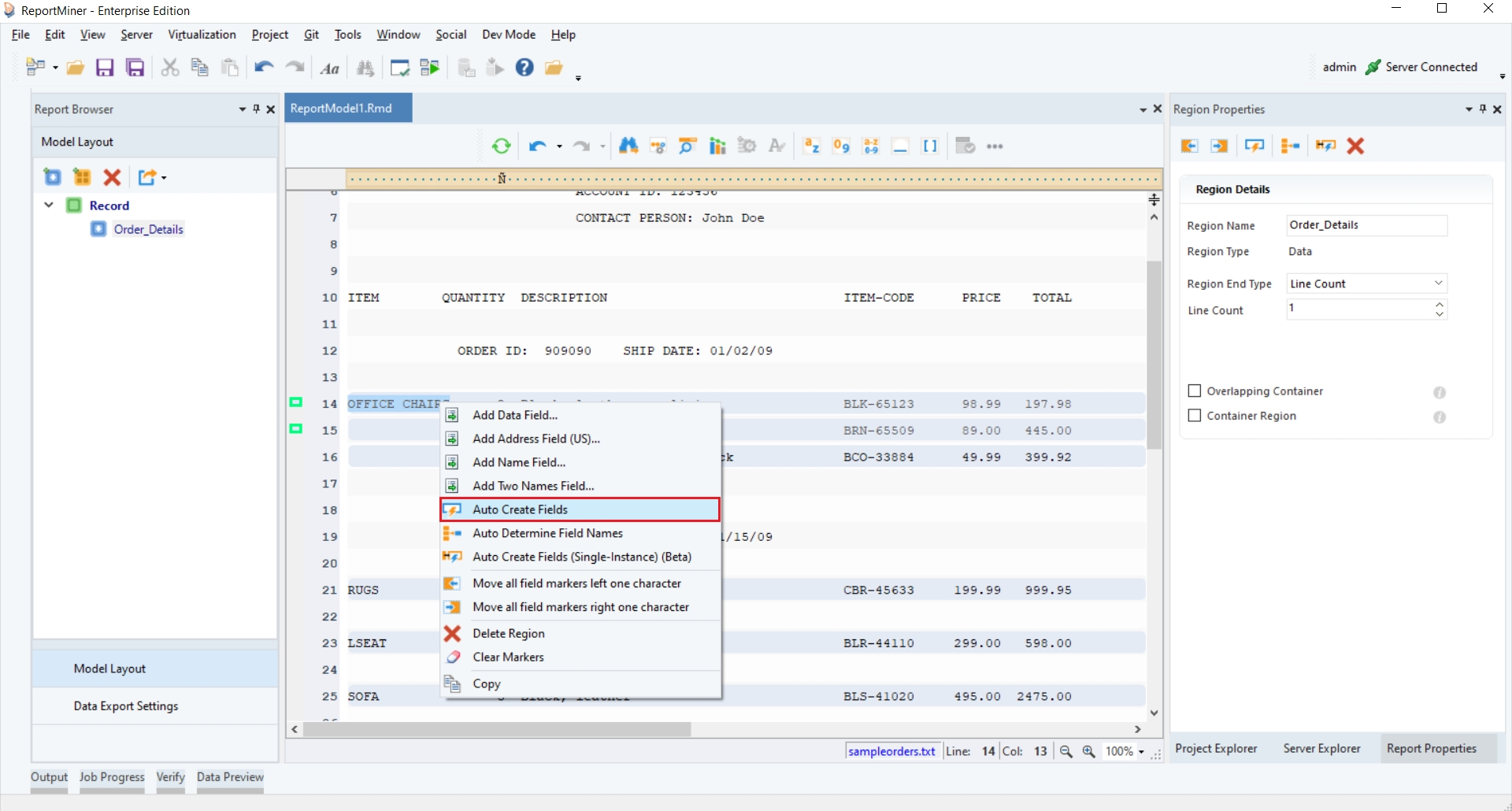Open the Region End Type dropdown
This screenshot has height=811, width=1512.
pos(1366,283)
